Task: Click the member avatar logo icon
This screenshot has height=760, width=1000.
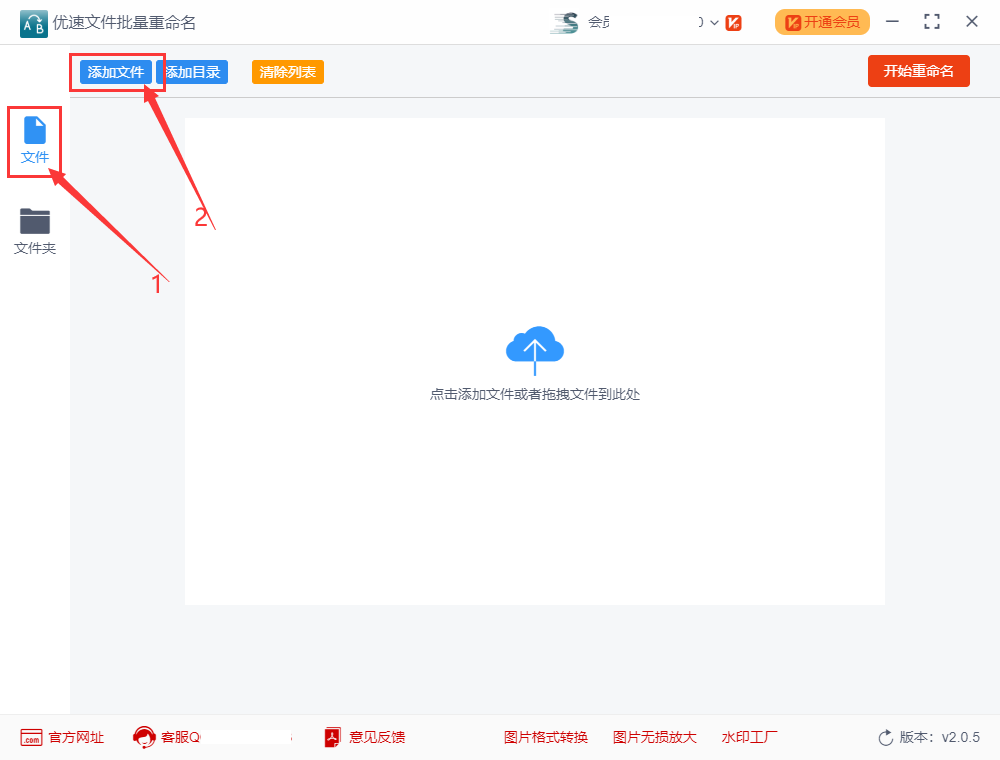Action: tap(565, 23)
